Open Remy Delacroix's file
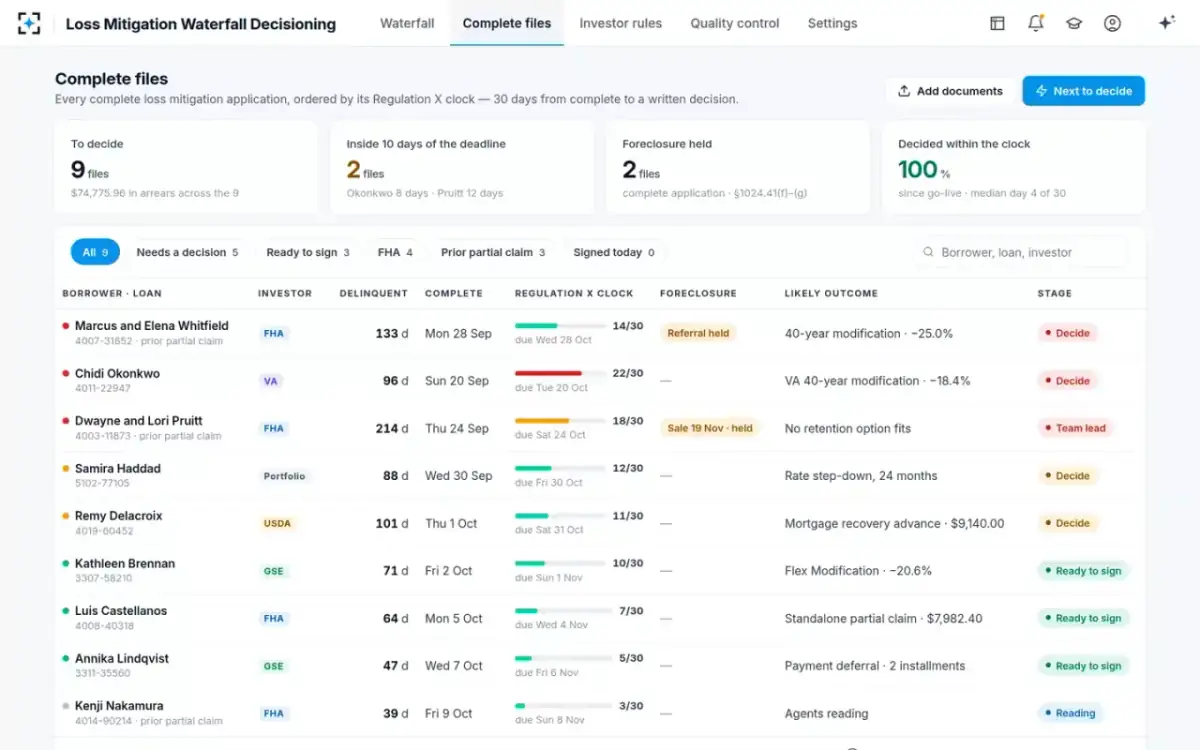 (x=118, y=516)
